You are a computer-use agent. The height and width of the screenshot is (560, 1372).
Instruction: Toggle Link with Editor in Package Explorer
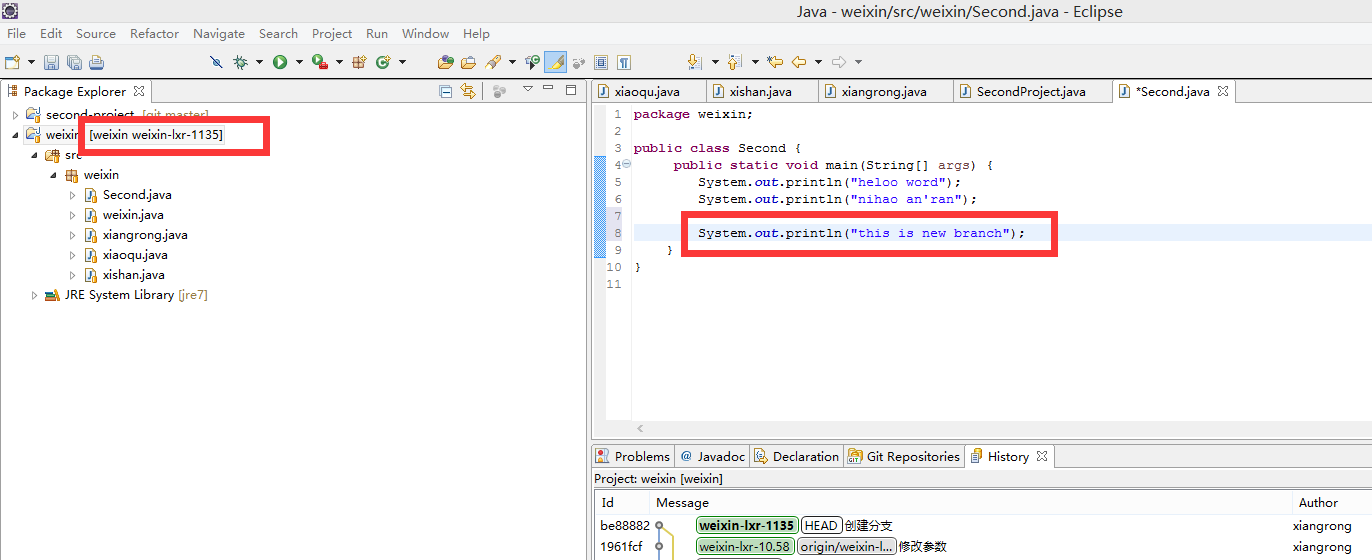click(x=467, y=91)
